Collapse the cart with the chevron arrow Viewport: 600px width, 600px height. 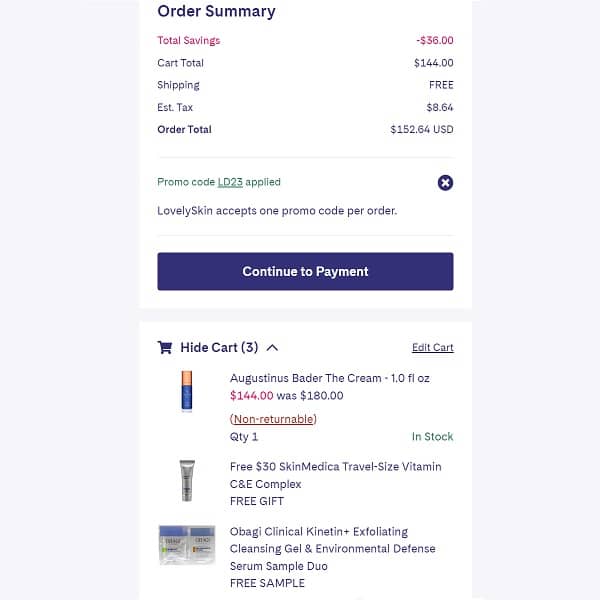click(272, 348)
